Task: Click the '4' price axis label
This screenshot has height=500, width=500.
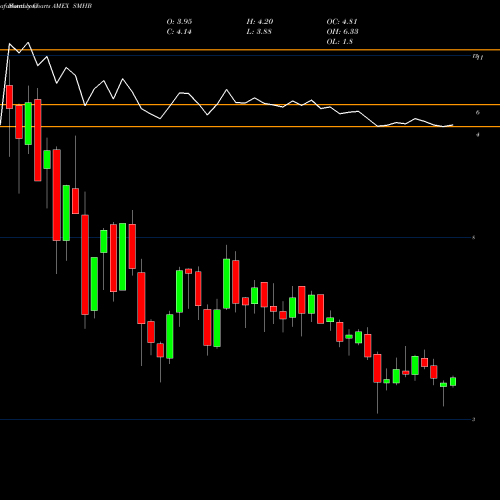Action: [x=478, y=135]
